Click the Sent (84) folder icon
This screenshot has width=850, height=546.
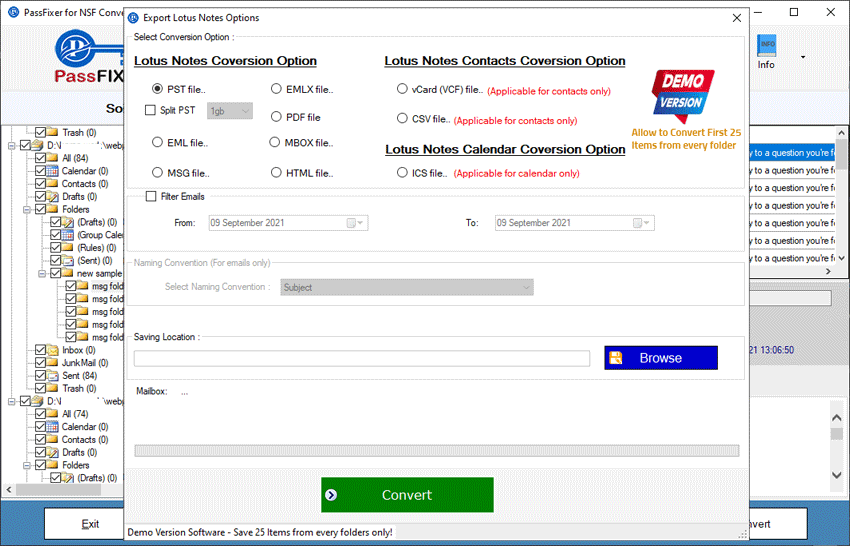pyautogui.click(x=53, y=375)
